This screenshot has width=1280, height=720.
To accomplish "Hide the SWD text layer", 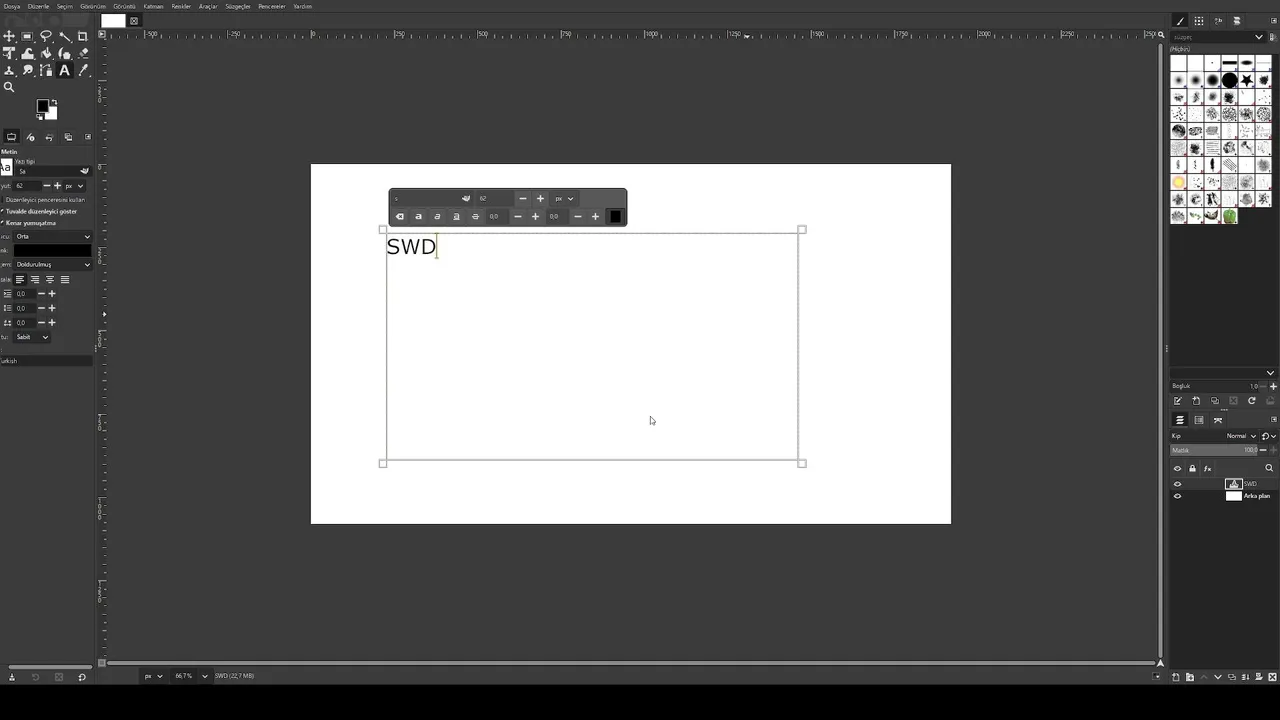I will [x=1177, y=484].
